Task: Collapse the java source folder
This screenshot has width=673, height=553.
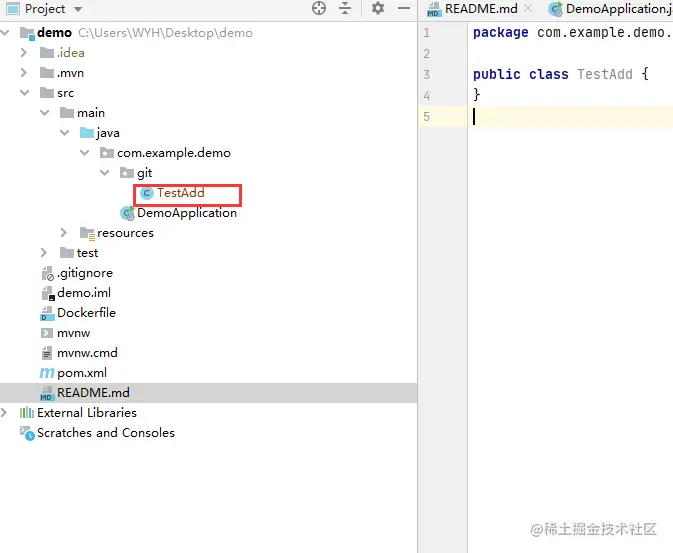Action: tap(64, 133)
